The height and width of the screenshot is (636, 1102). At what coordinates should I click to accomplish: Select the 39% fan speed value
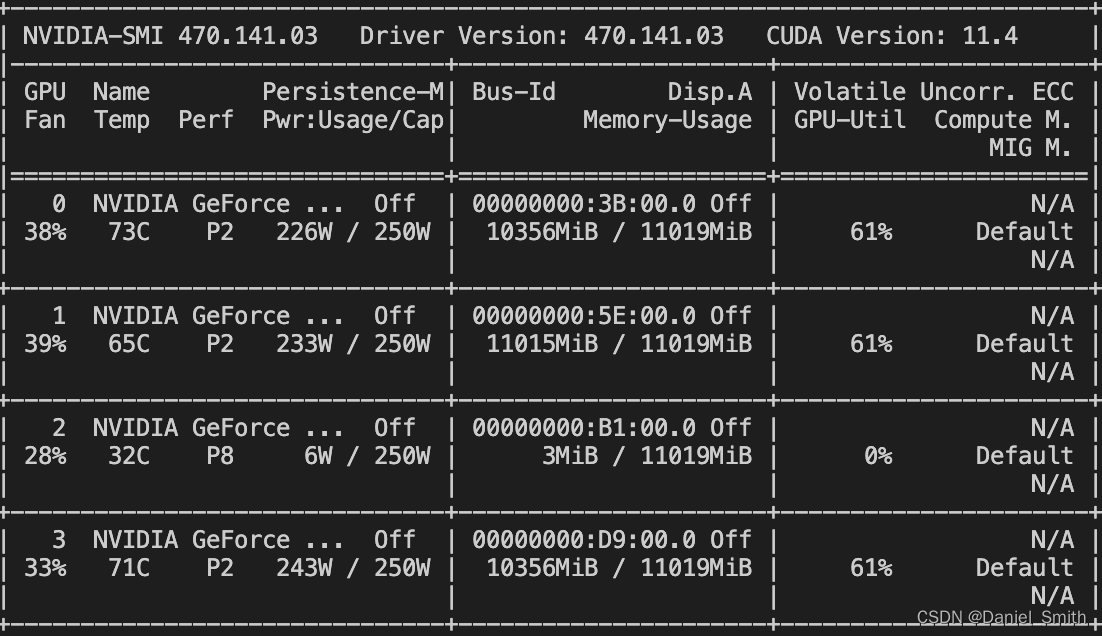click(45, 344)
